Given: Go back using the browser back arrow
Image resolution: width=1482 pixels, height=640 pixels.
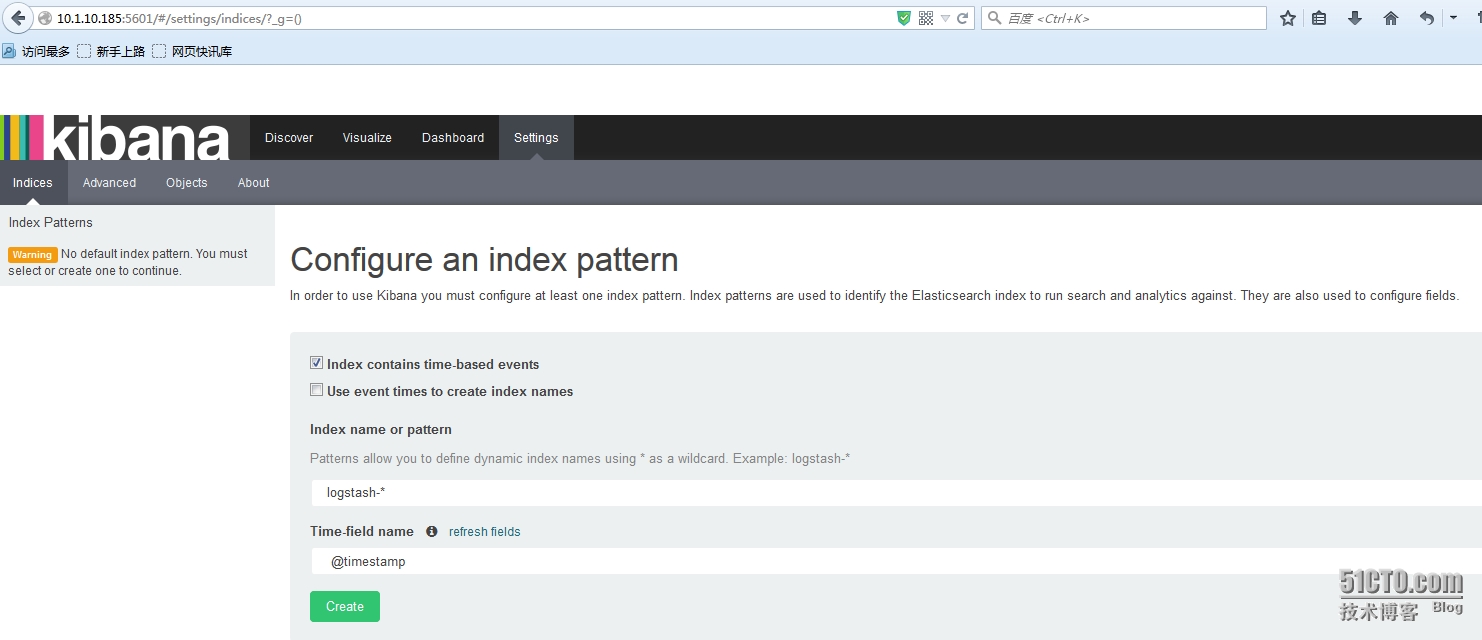Looking at the screenshot, I should pyautogui.click(x=18, y=18).
